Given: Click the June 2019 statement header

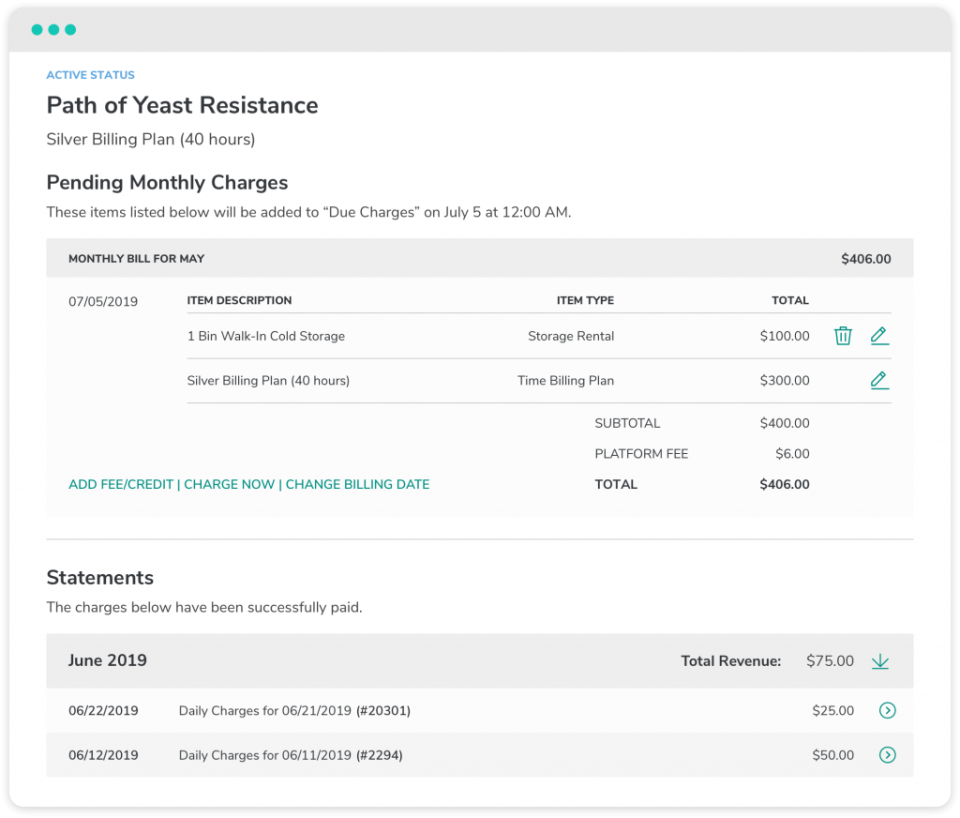Looking at the screenshot, I should 107,661.
